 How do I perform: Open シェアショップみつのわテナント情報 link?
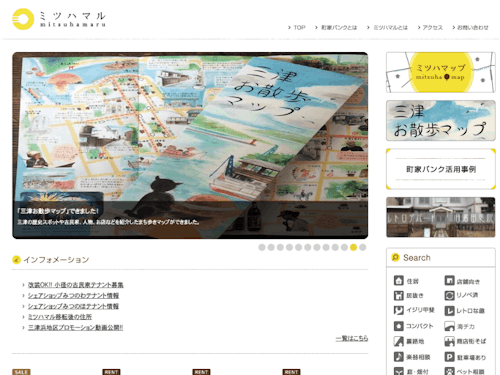point(73,296)
